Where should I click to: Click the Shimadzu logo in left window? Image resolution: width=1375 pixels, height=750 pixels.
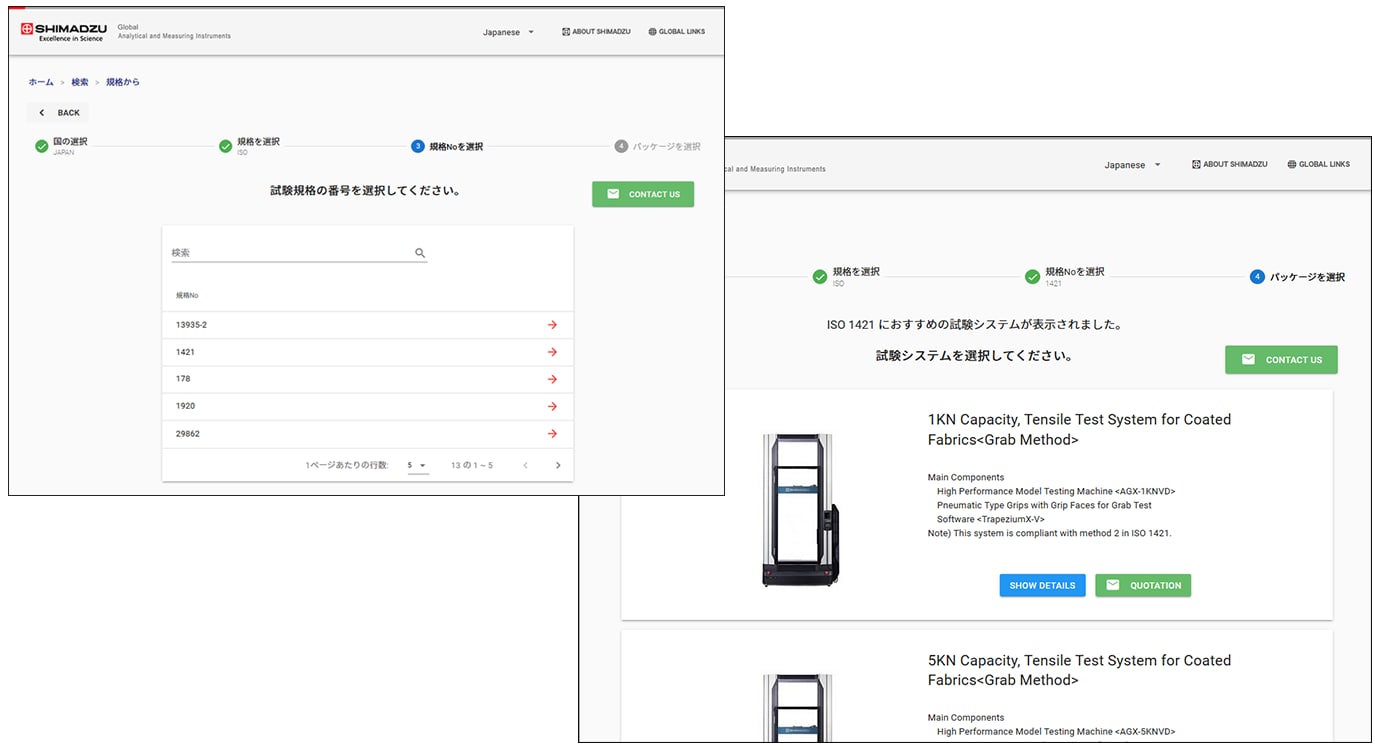(64, 32)
